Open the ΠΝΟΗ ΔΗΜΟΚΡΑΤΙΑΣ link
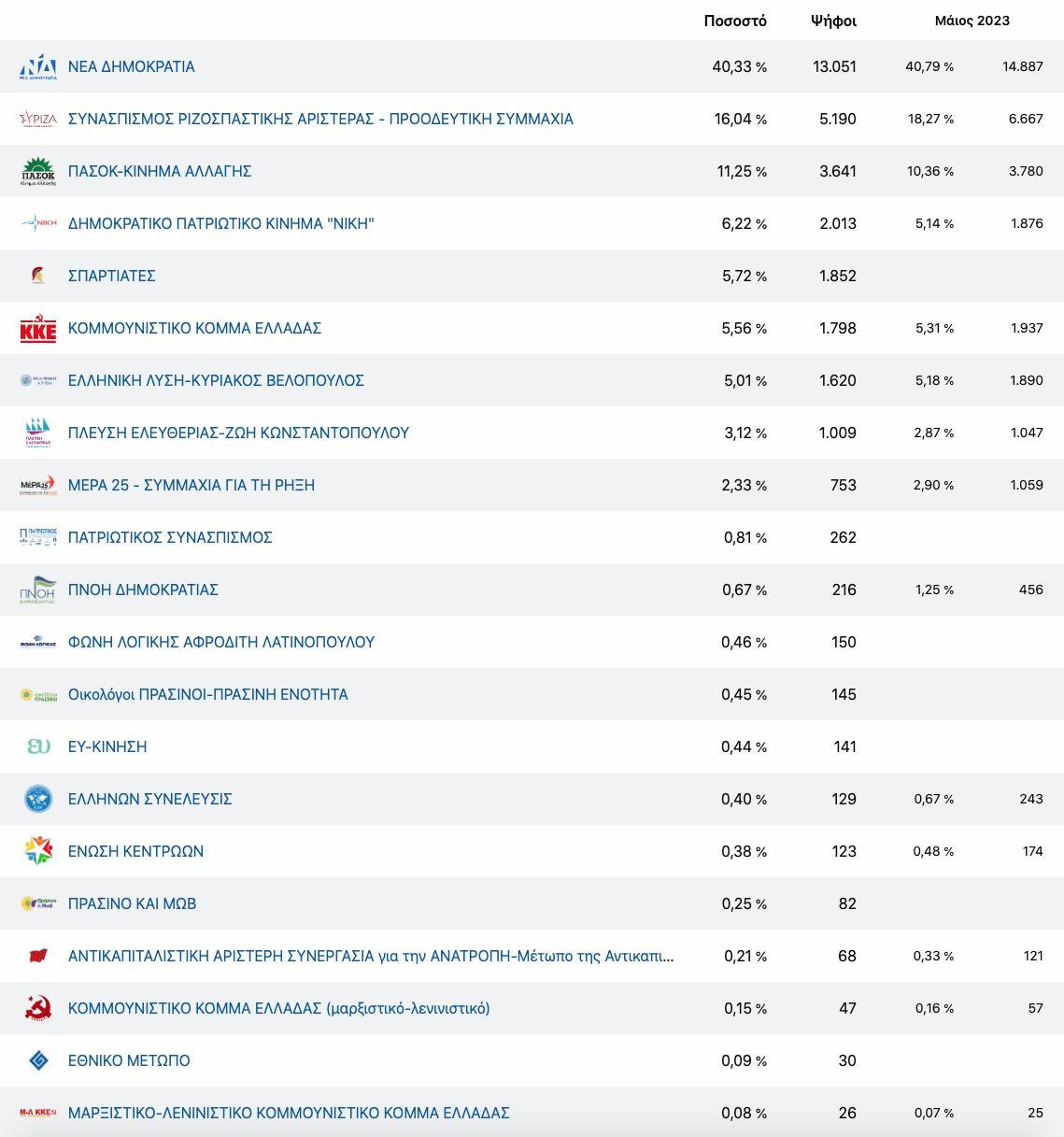This screenshot has width=1064, height=1137. [x=143, y=590]
